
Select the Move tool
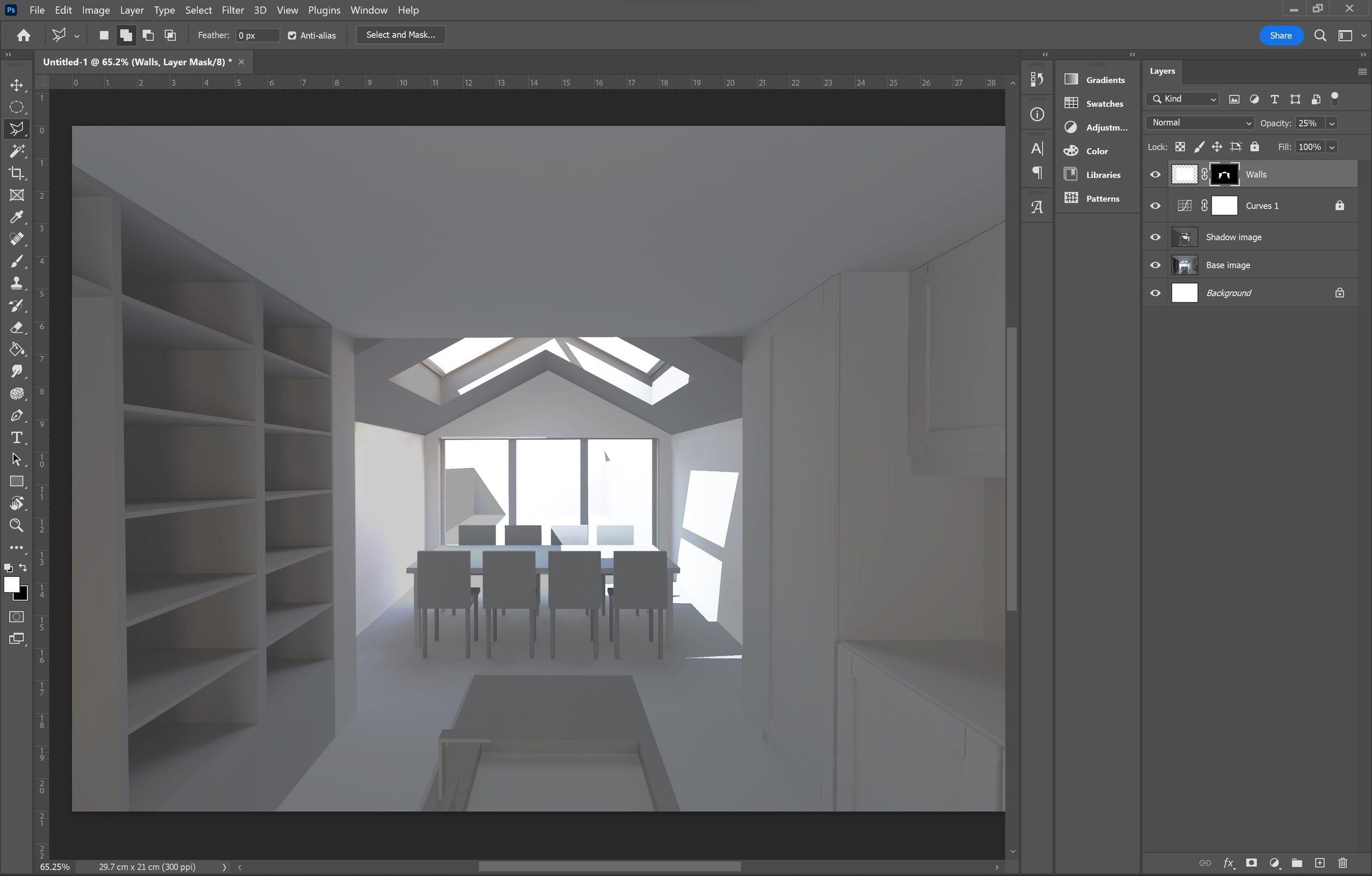16,86
